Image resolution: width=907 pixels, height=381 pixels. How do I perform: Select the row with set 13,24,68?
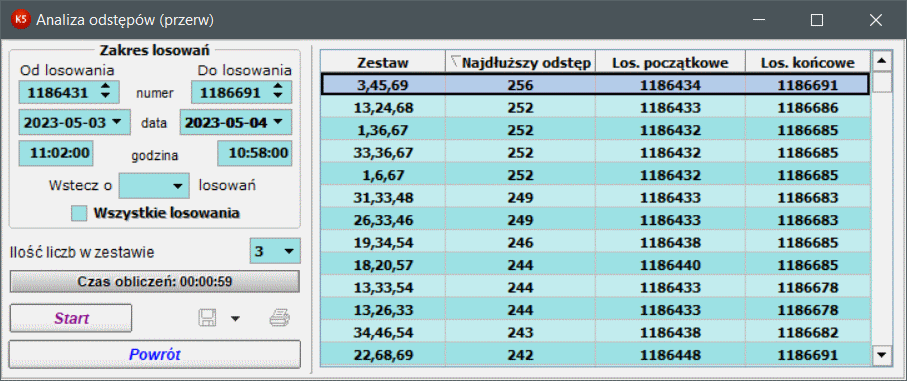[x=595, y=108]
